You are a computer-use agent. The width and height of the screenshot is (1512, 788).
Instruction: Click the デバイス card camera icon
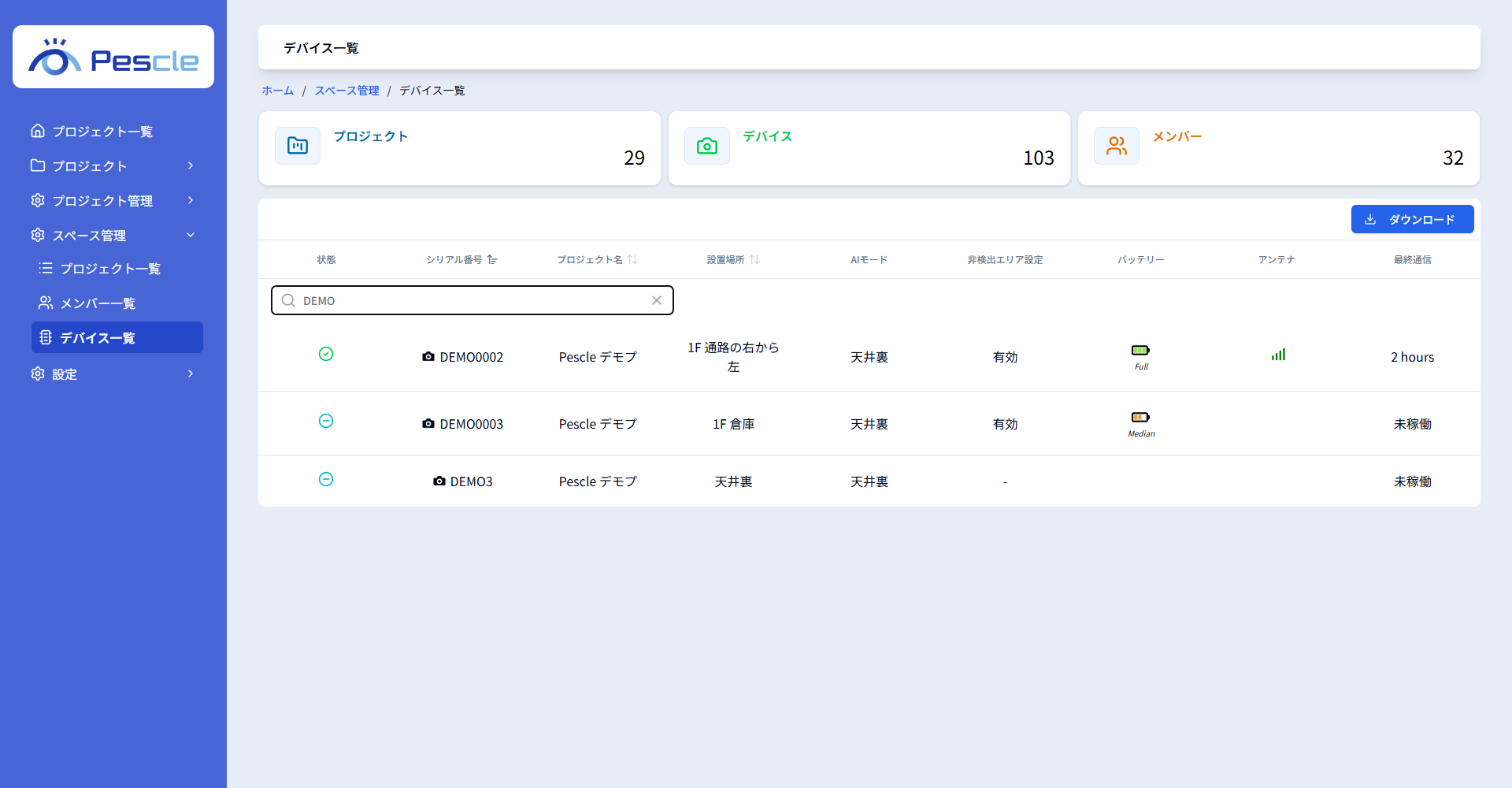(707, 146)
